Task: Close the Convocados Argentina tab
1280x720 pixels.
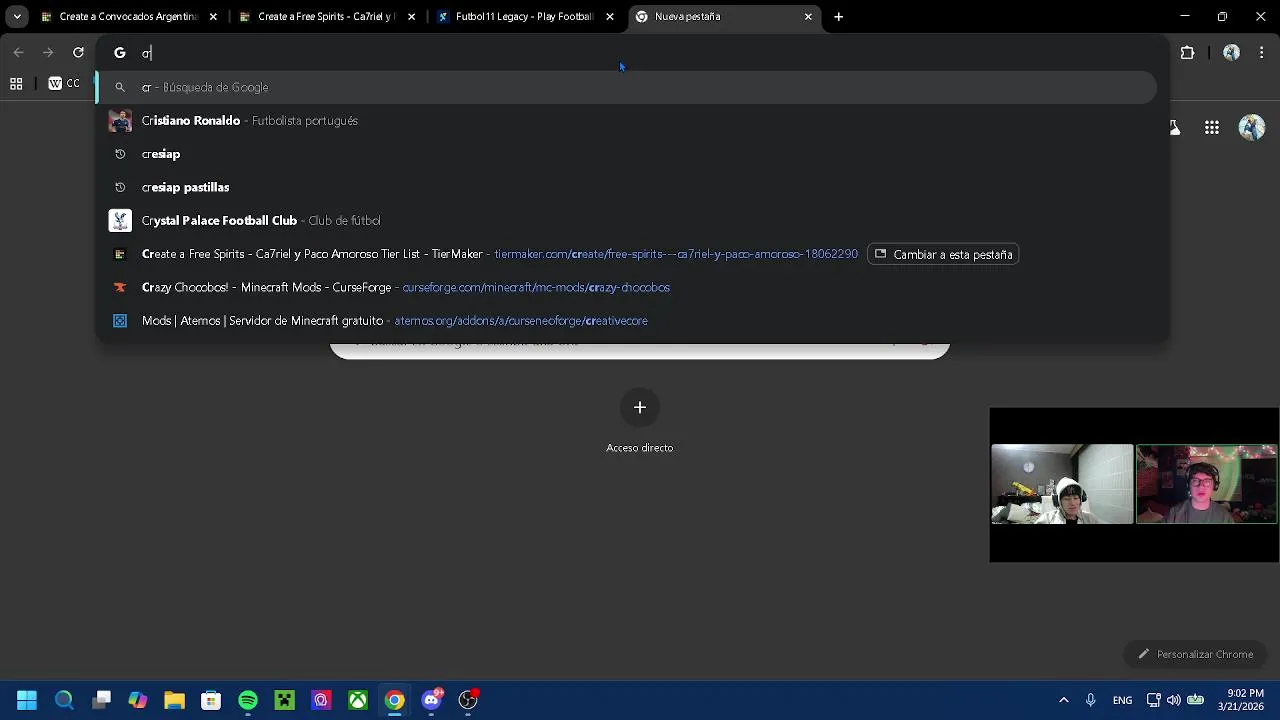Action: coord(213,17)
